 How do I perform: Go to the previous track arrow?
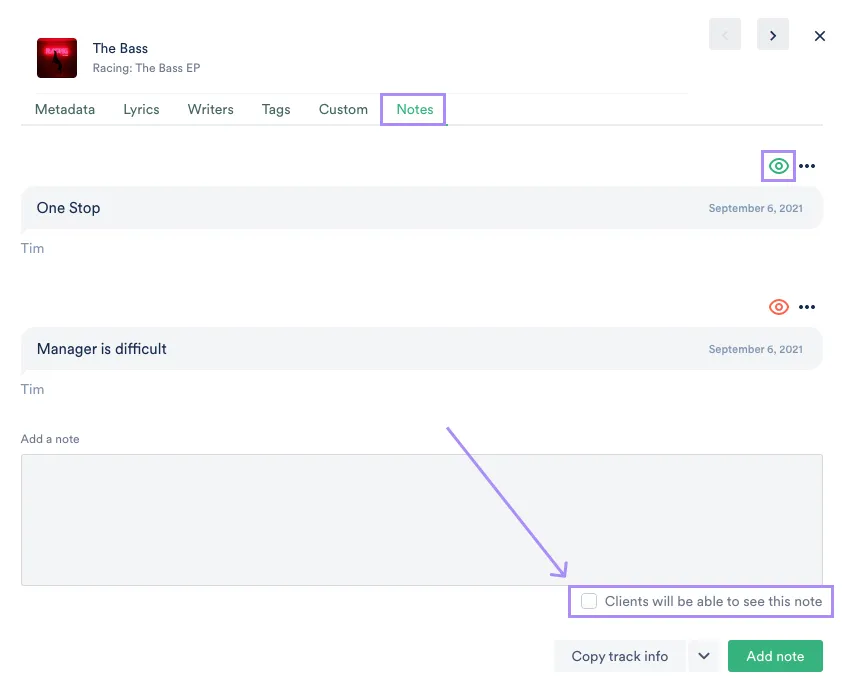(x=725, y=35)
